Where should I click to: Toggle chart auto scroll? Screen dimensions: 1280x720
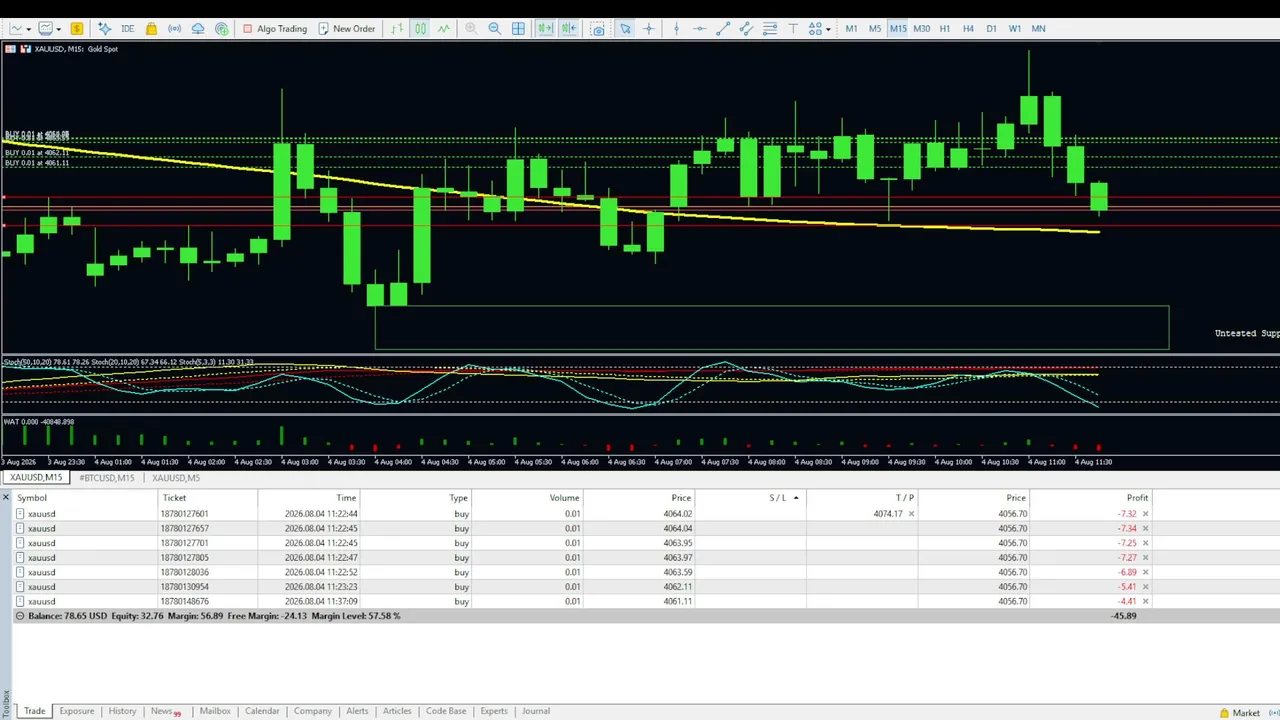tap(545, 29)
